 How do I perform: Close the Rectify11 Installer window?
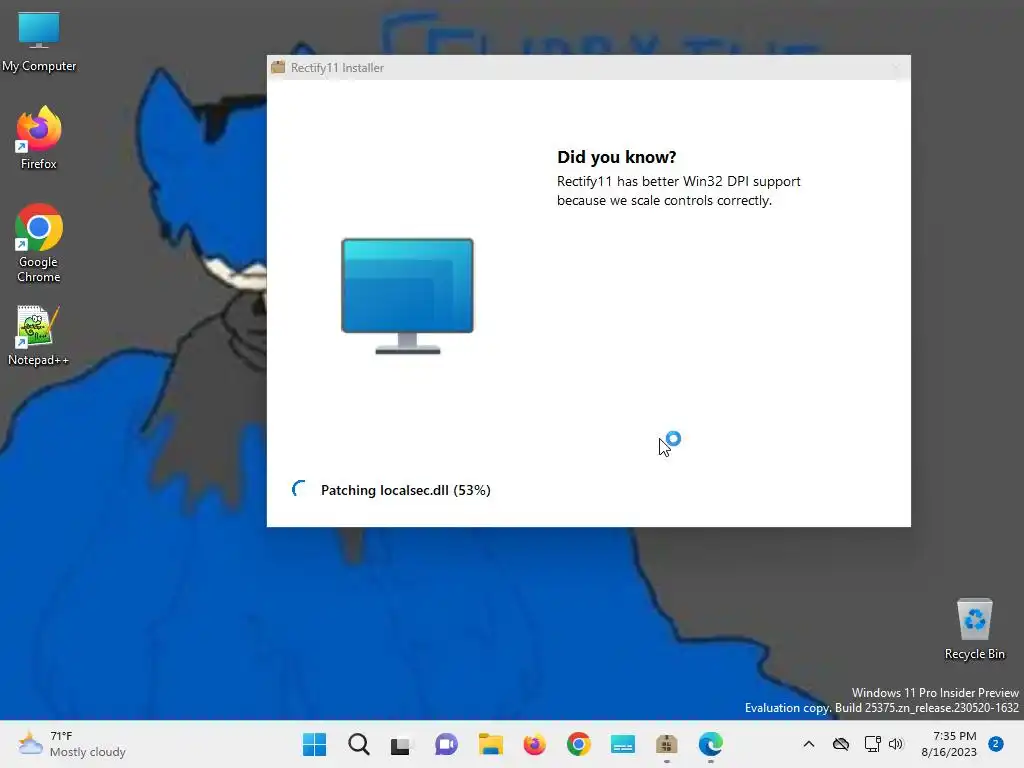[x=895, y=67]
